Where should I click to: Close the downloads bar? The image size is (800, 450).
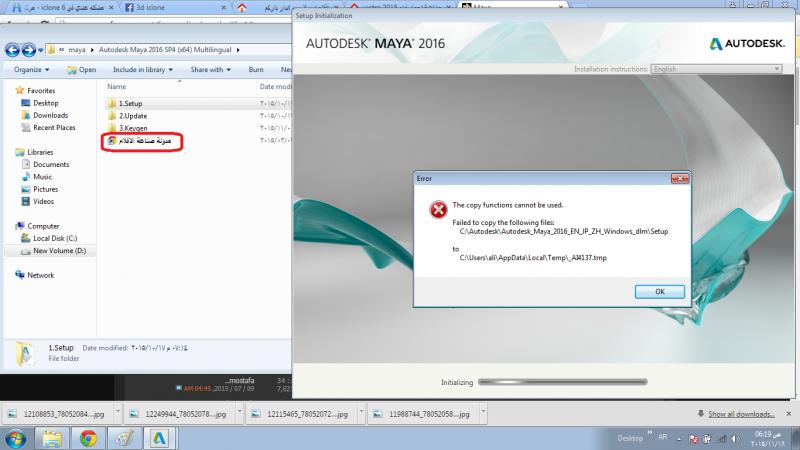789,414
